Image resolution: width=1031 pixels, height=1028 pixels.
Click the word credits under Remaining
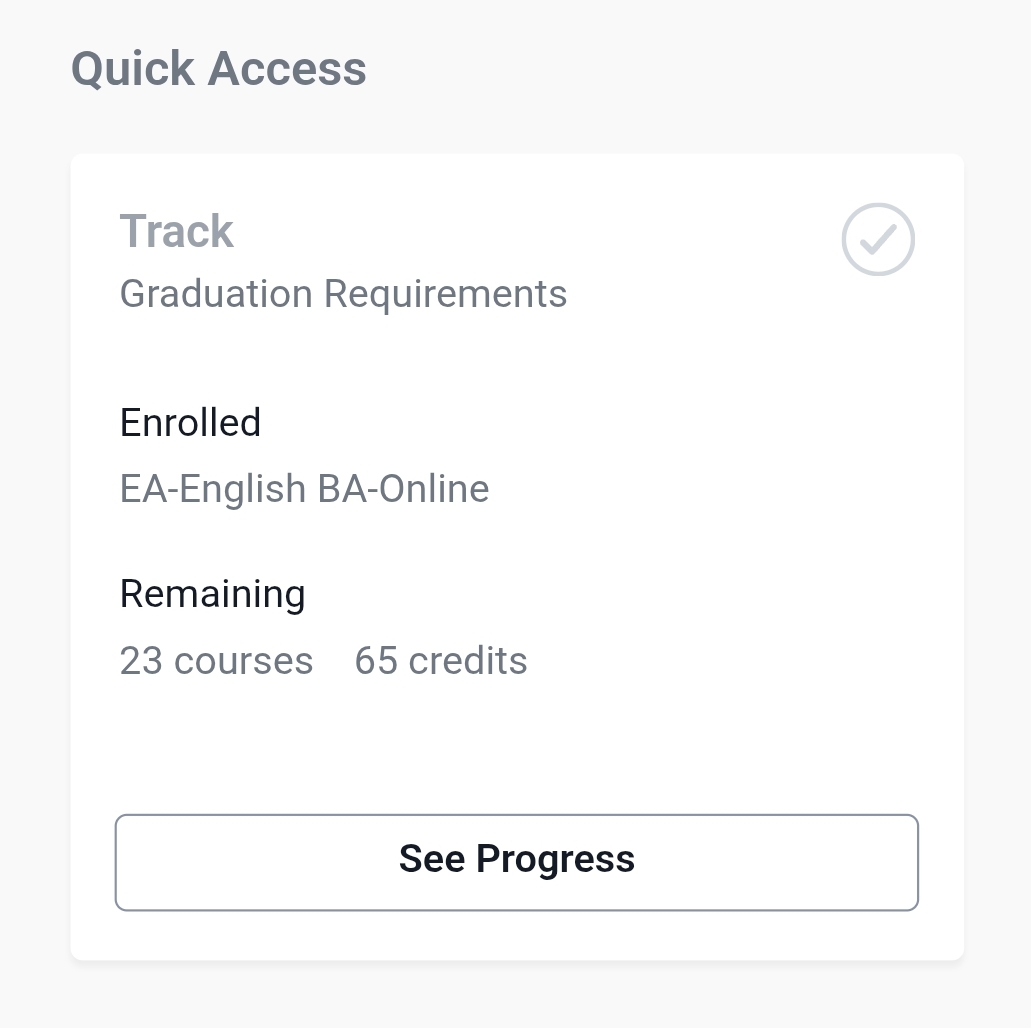point(468,660)
